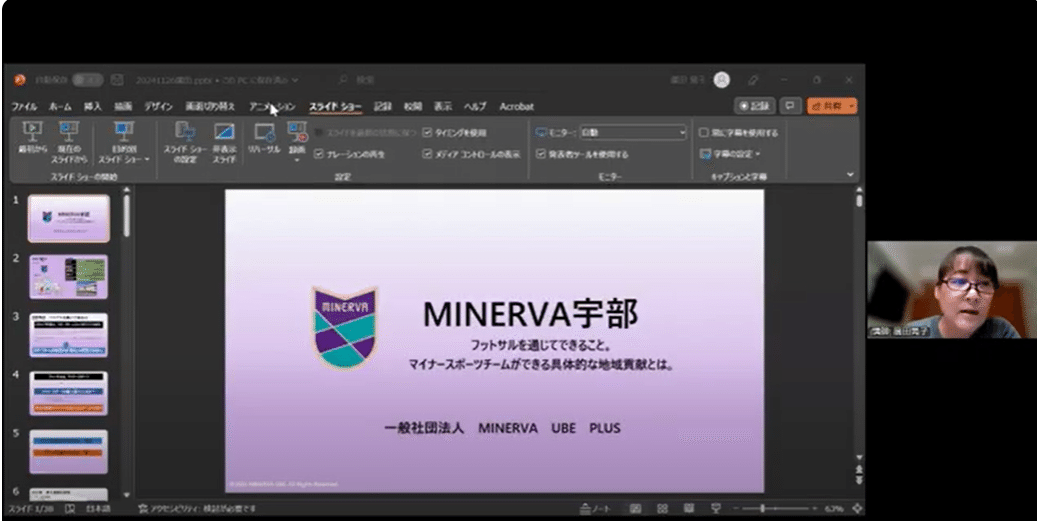Viewport: 1037px width, 521px height.
Task: Switch to the 画面切り替え (Transitions) tab
Action: click(210, 106)
